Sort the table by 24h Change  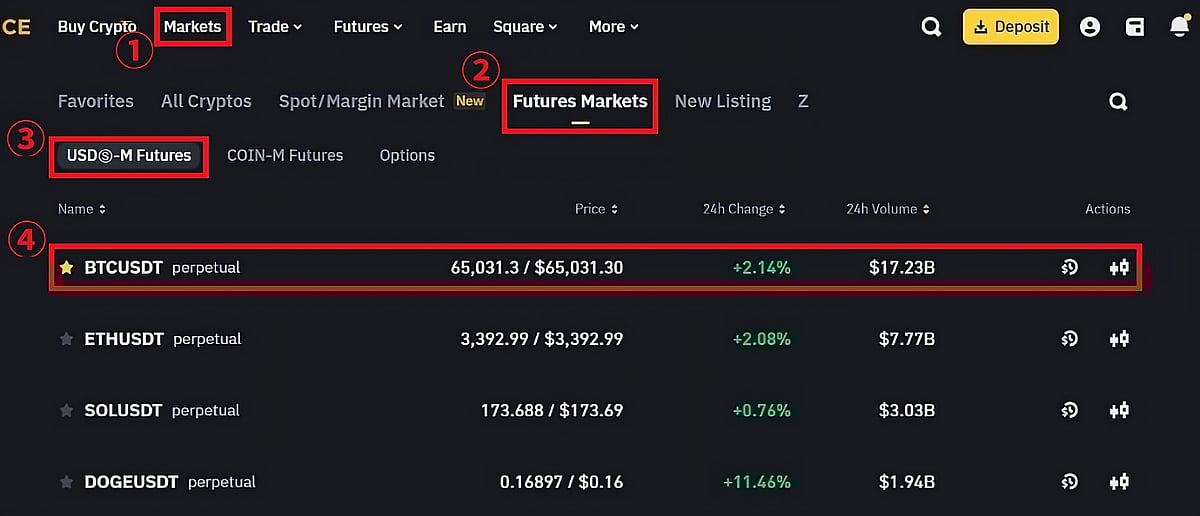click(x=743, y=209)
